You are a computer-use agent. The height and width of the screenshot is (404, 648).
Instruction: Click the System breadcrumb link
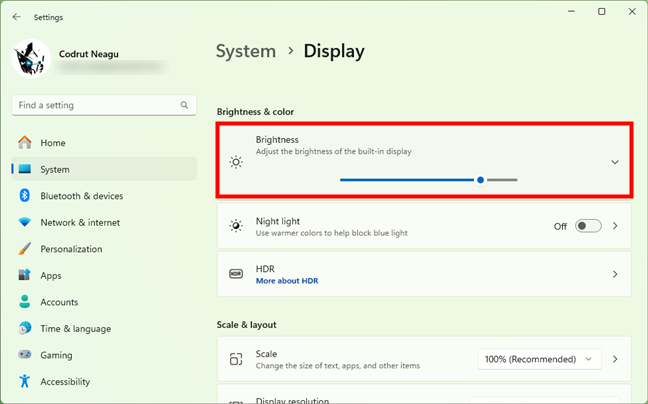pos(246,51)
